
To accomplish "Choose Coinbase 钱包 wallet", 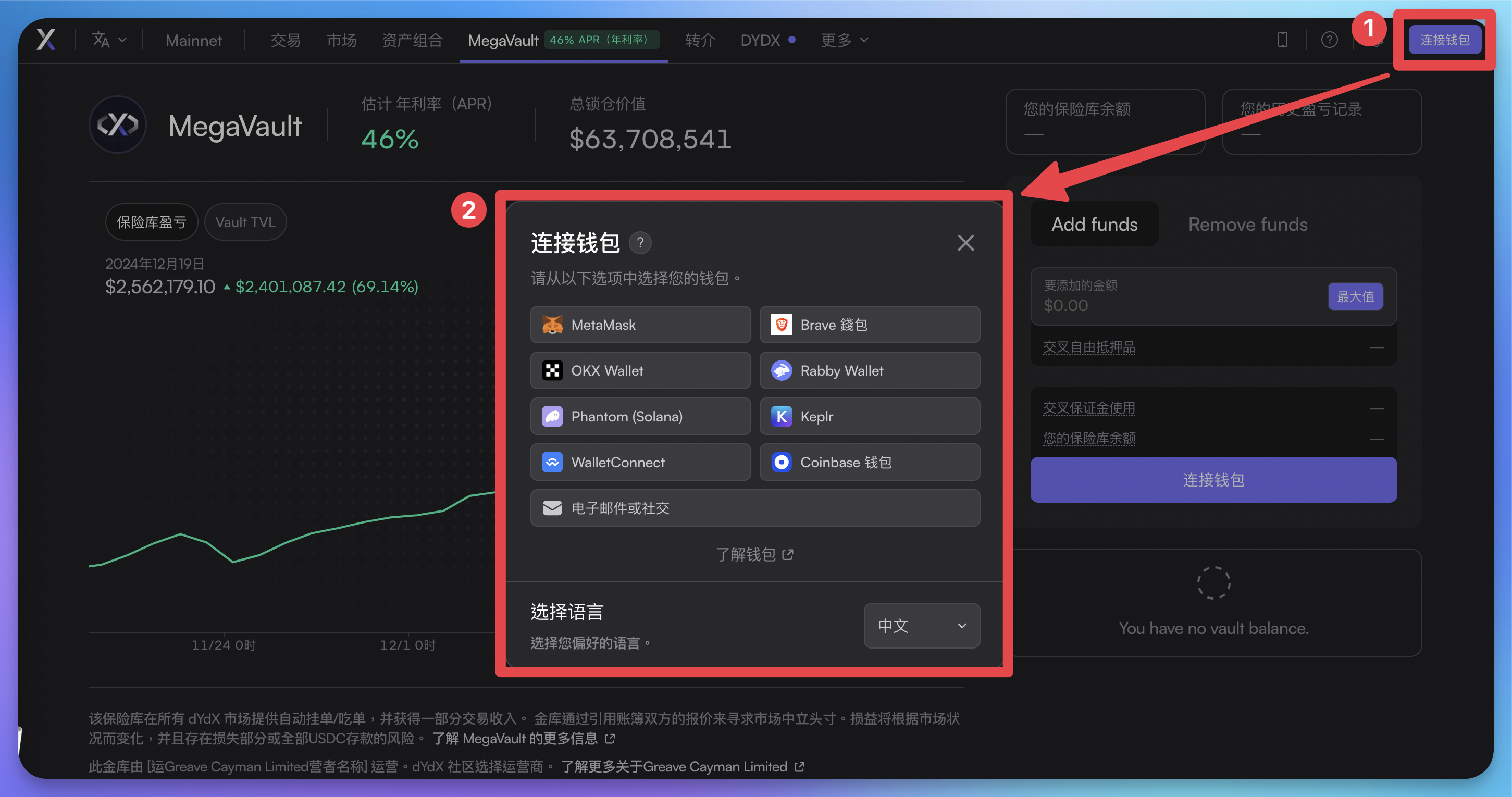I will pyautogui.click(x=869, y=462).
